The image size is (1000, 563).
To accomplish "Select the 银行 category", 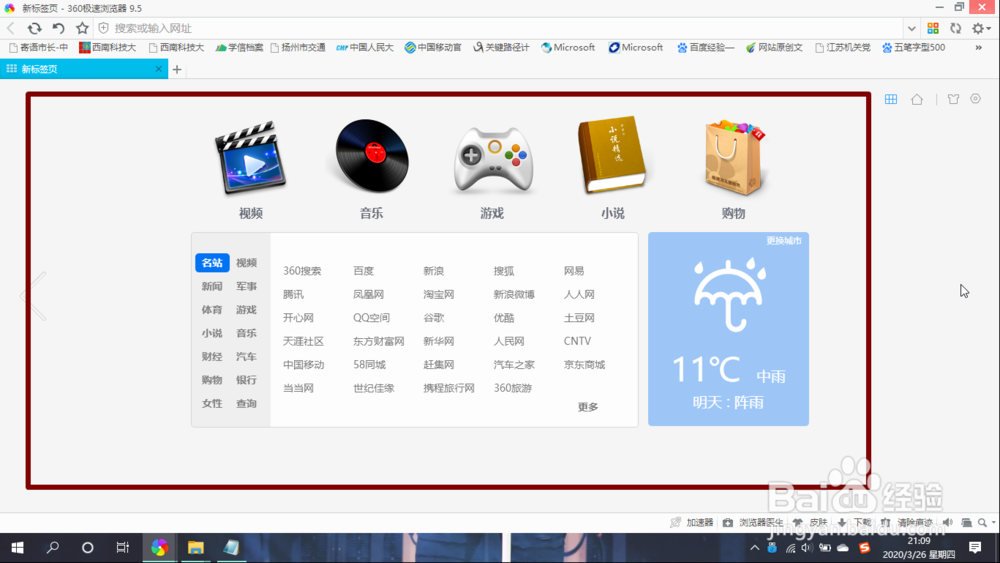I will click(246, 380).
